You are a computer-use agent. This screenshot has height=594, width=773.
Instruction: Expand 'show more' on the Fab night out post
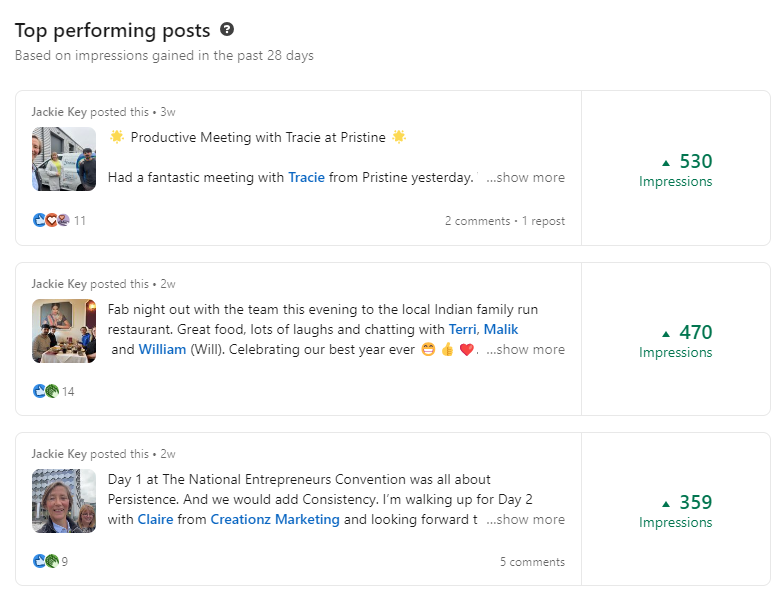pyautogui.click(x=526, y=349)
